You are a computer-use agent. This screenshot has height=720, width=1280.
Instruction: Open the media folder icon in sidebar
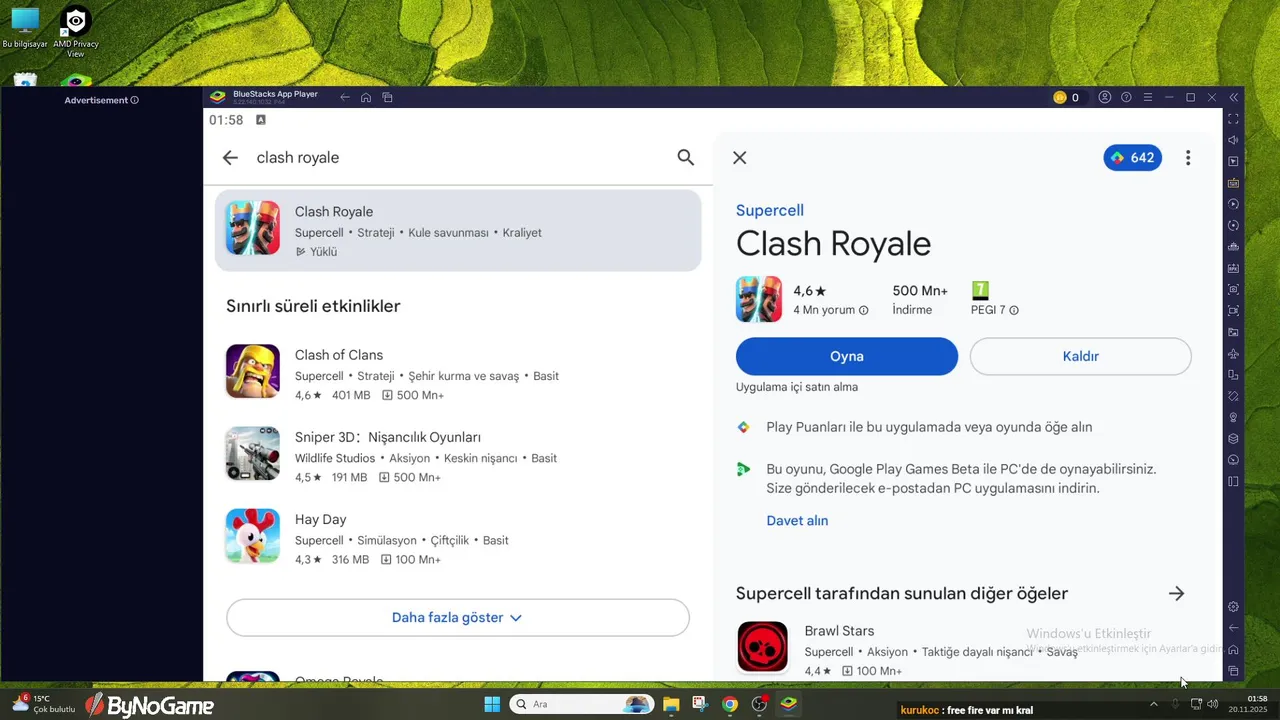[1233, 332]
